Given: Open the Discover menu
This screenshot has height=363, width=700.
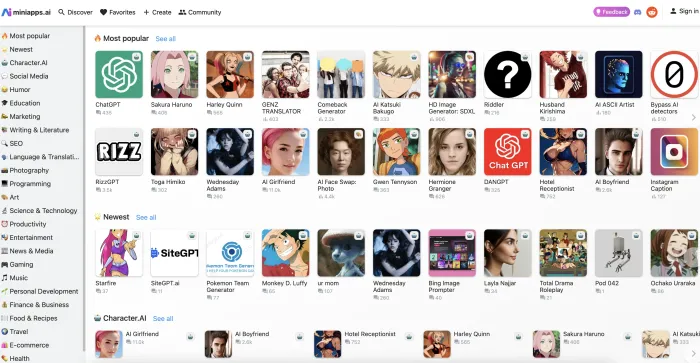Looking at the screenshot, I should [x=75, y=12].
